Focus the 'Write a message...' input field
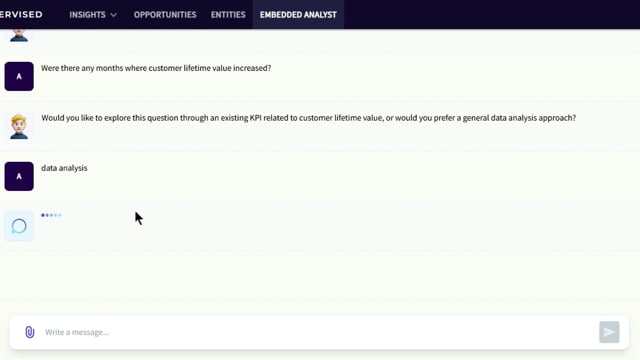640x360 pixels. click(x=318, y=332)
